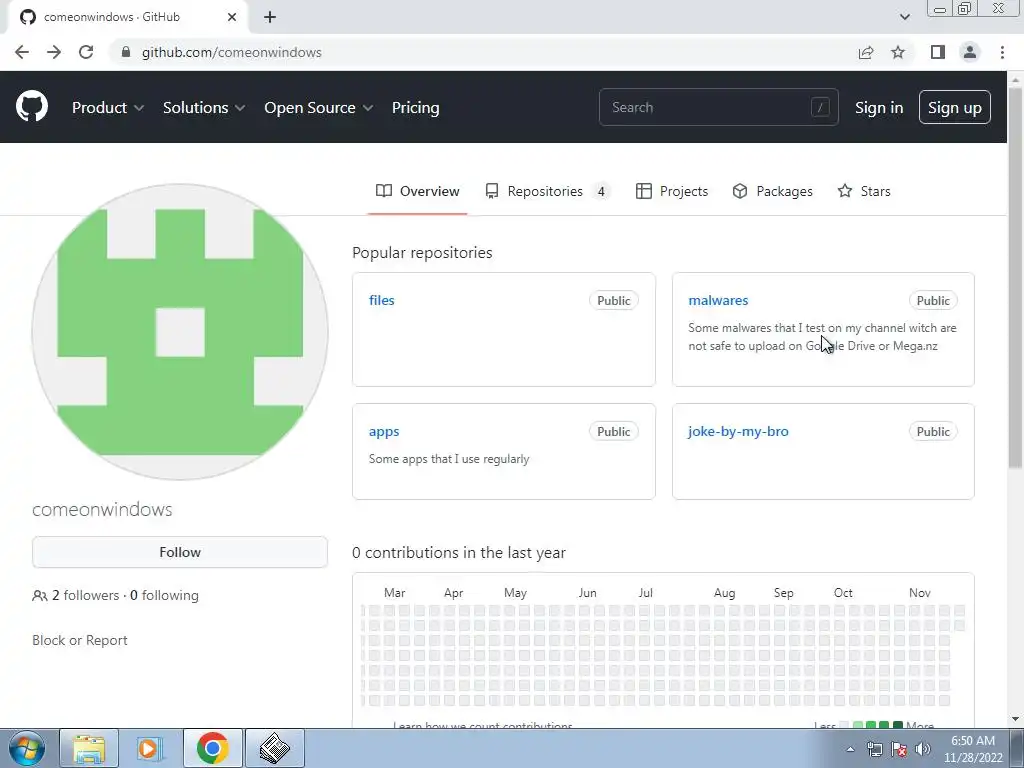Open the Pricing page
1024x768 pixels.
coord(415,107)
